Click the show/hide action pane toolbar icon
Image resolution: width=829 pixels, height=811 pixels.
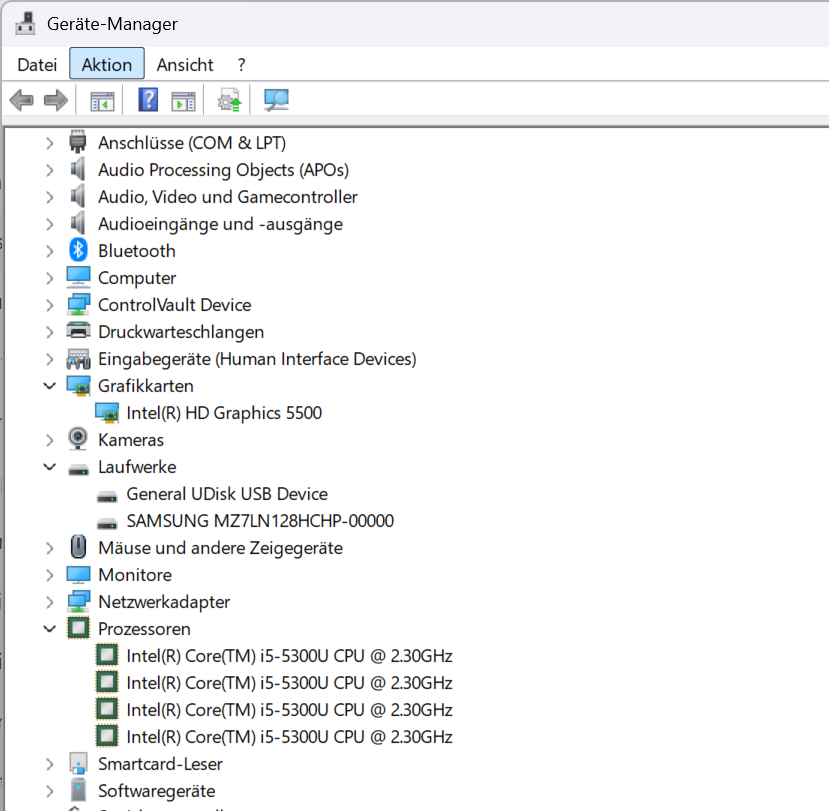coord(183,100)
